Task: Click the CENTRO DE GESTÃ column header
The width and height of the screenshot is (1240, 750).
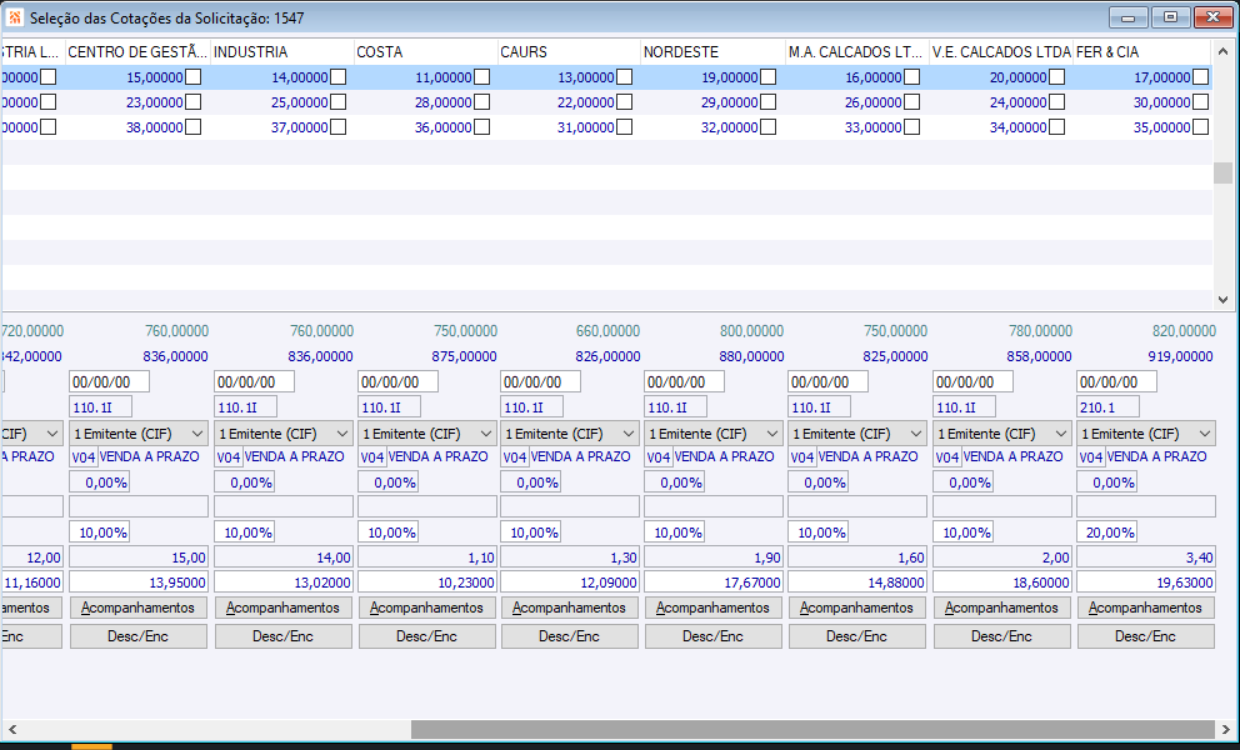Action: (138, 52)
